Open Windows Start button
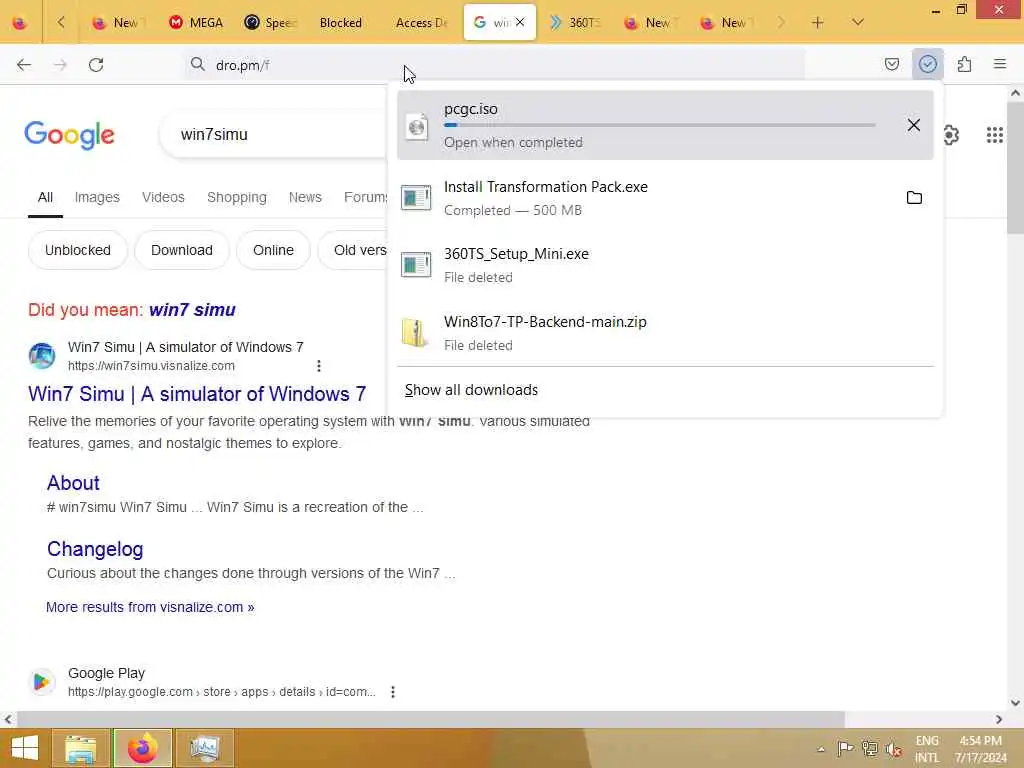This screenshot has height=768, width=1024. click(25, 748)
